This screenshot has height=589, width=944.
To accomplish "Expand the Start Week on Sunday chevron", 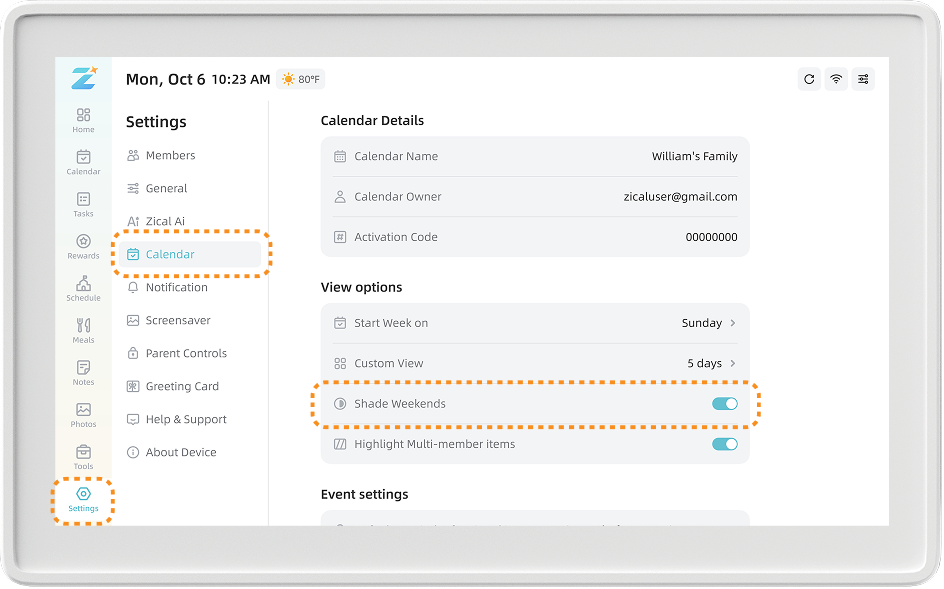I will click(733, 323).
